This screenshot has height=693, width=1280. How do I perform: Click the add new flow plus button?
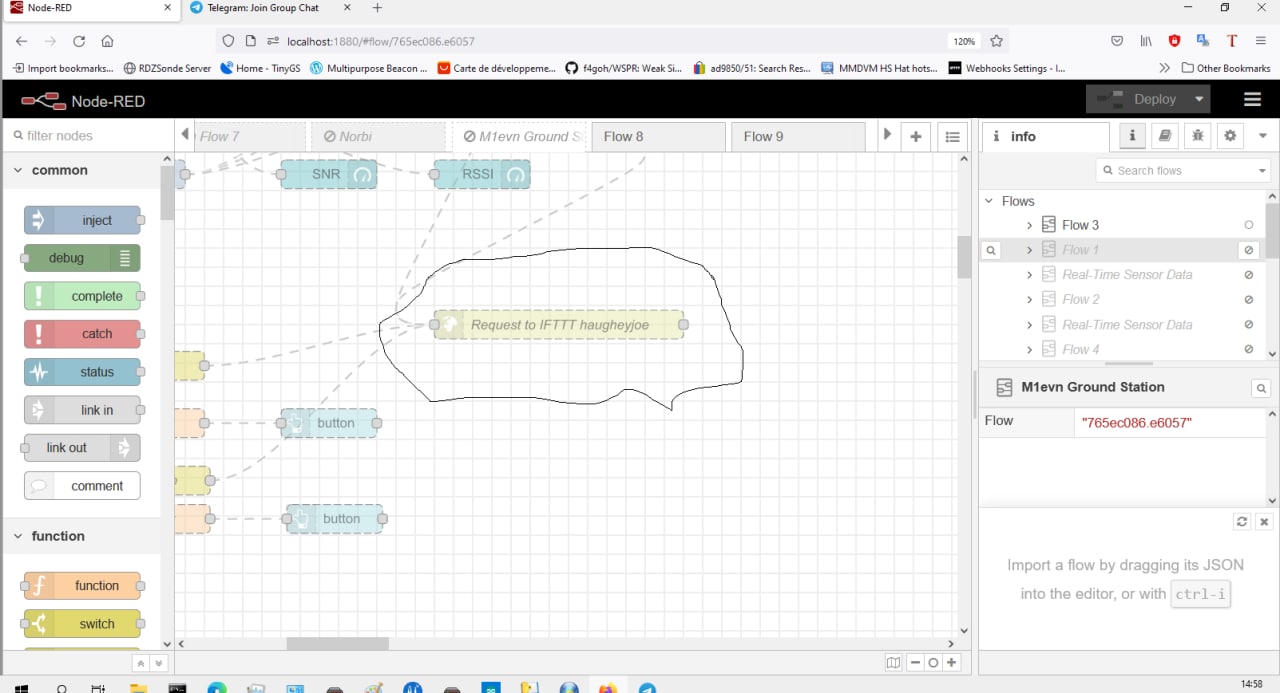pyautogui.click(x=915, y=137)
